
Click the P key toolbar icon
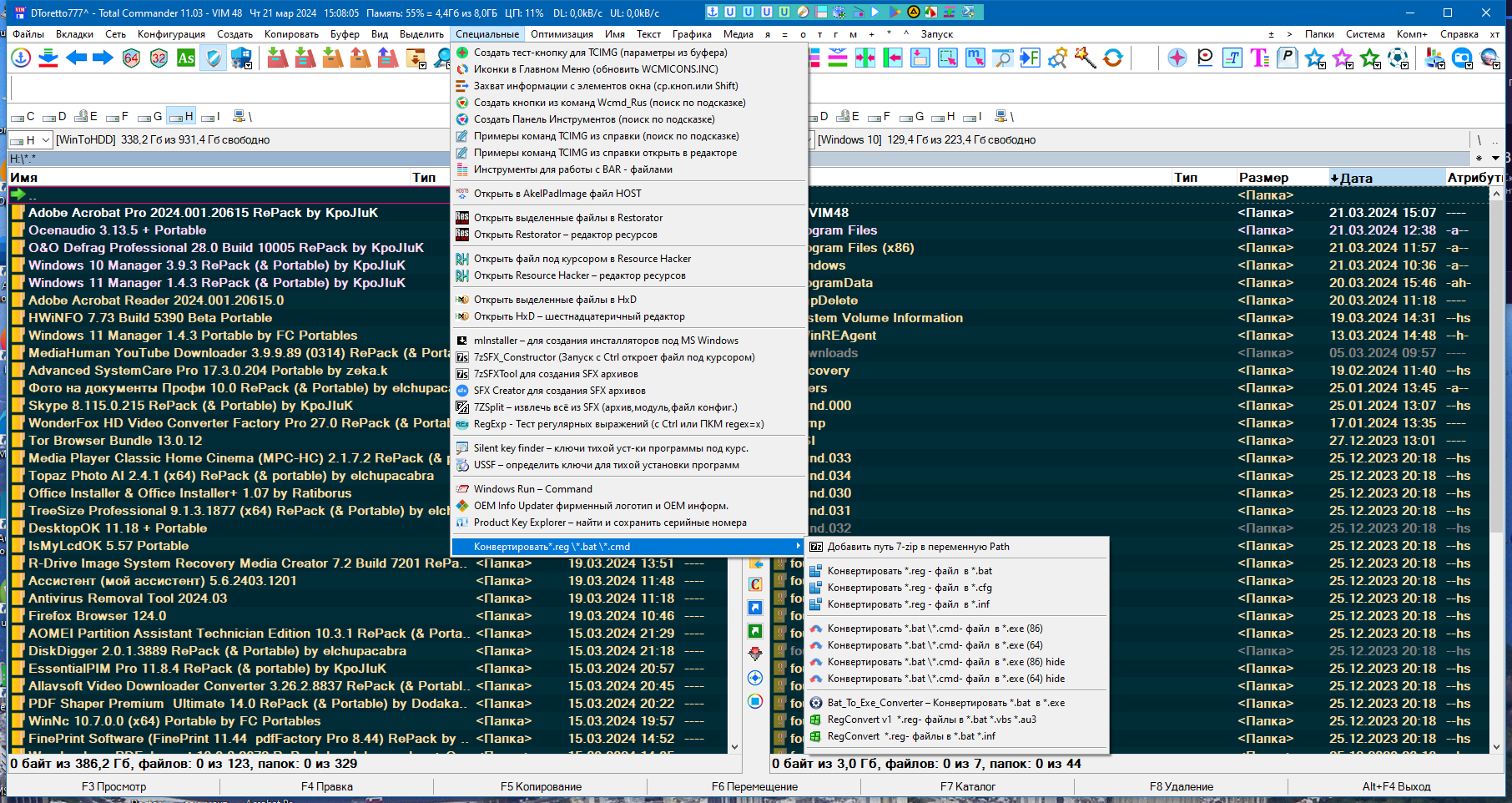pyautogui.click(x=1288, y=57)
